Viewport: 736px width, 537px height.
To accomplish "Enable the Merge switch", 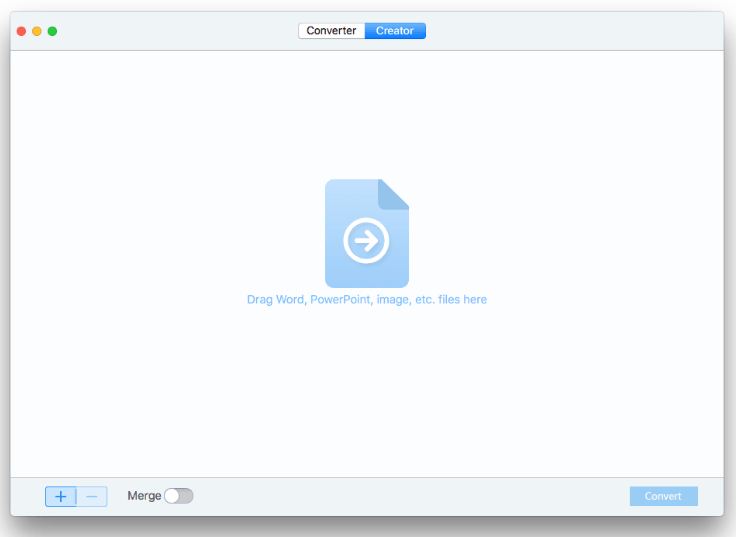I will point(179,496).
